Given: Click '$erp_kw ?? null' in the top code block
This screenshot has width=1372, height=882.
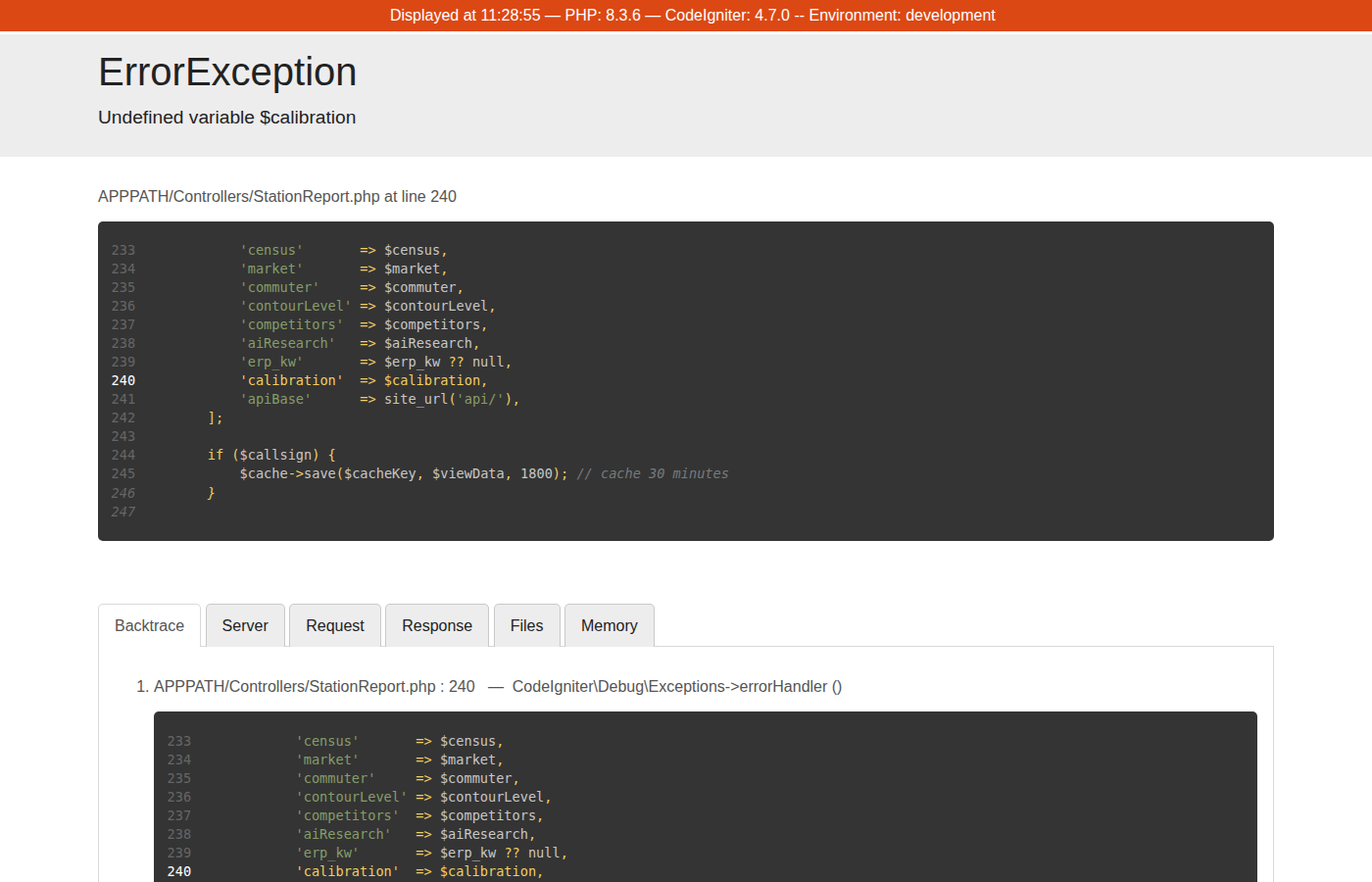Looking at the screenshot, I should click(444, 362).
